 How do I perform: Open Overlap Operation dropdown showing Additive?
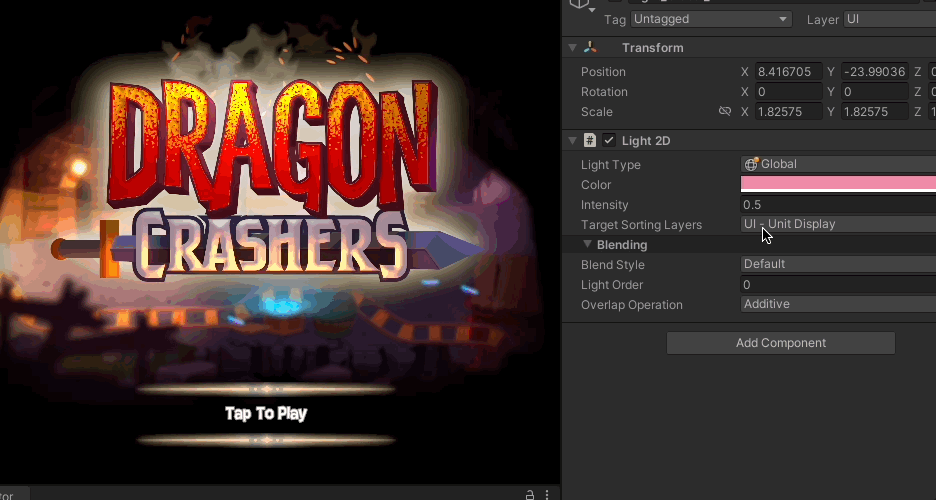[x=838, y=304]
